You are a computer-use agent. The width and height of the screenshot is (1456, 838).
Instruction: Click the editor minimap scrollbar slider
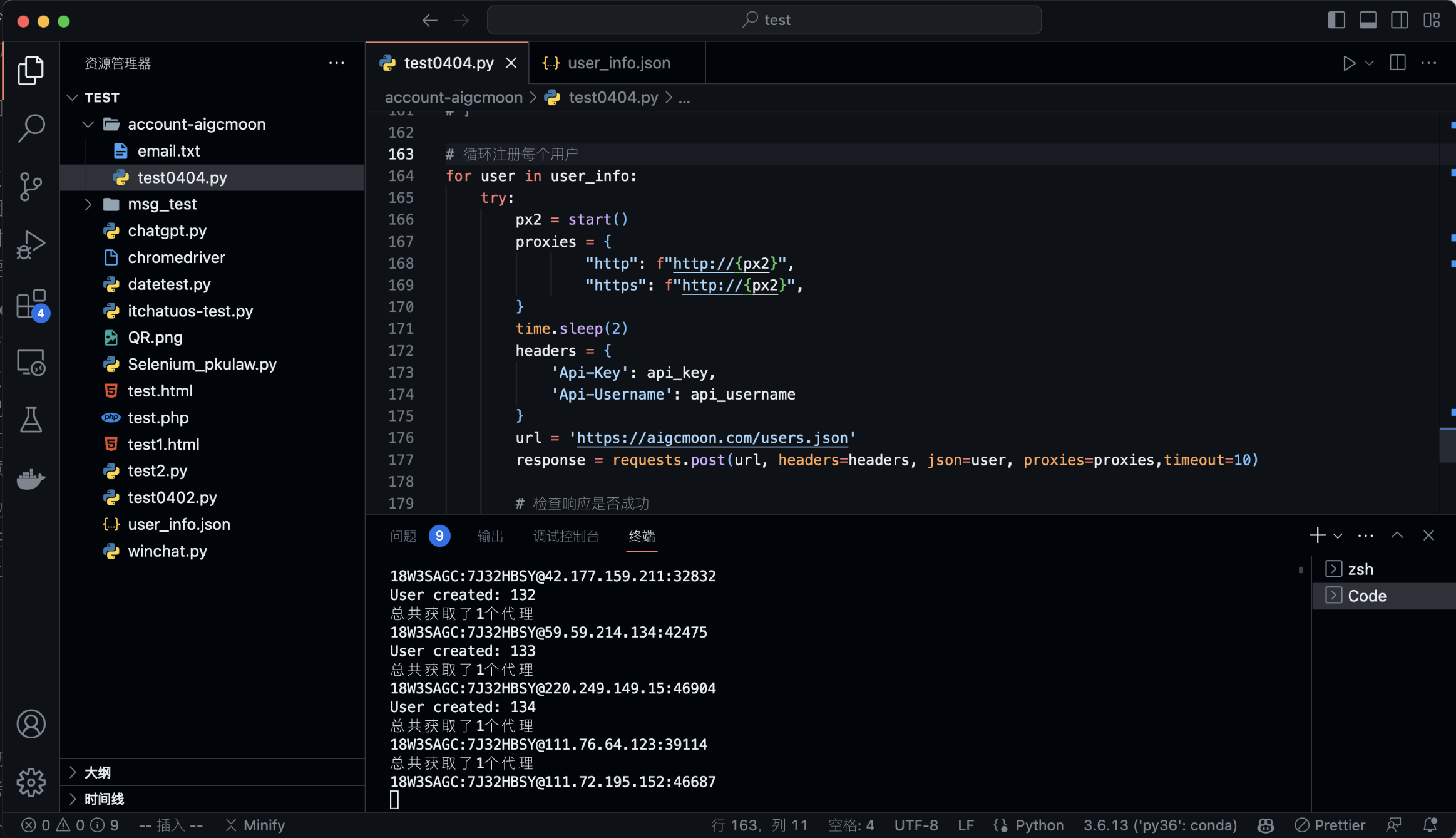1447,445
